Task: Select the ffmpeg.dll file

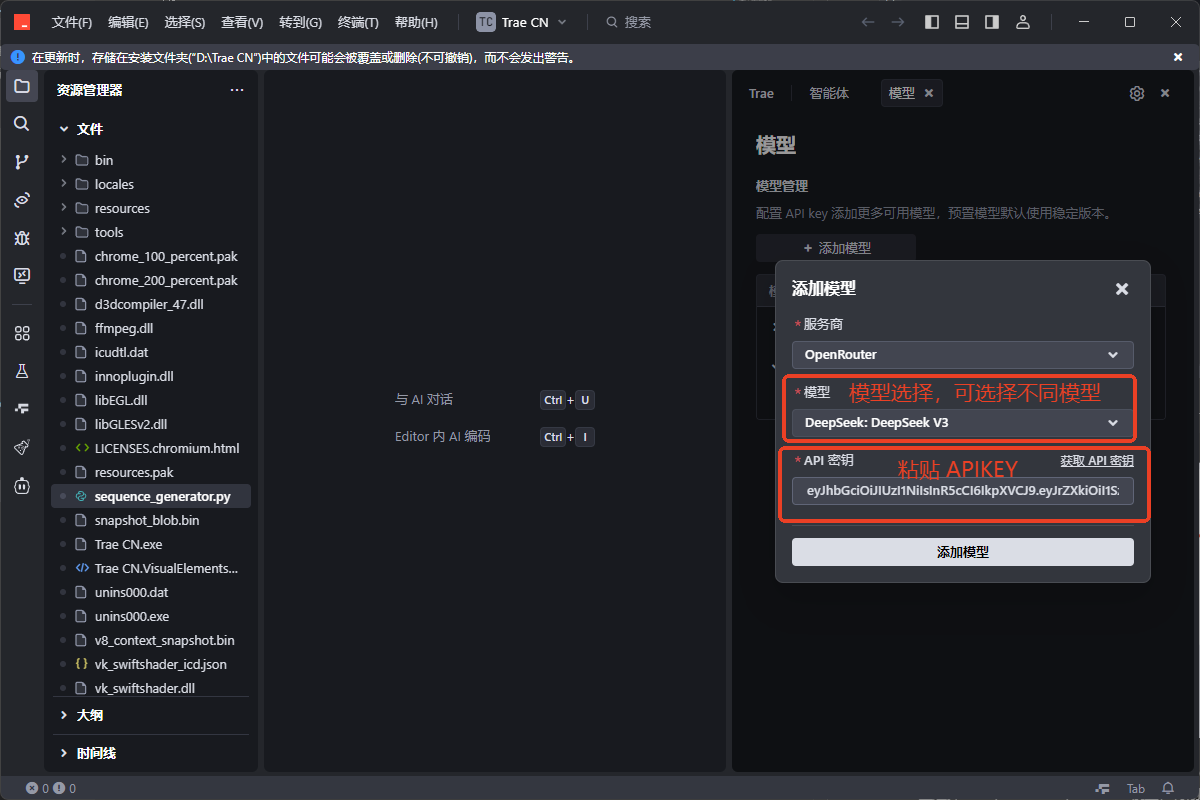Action: [151, 328]
